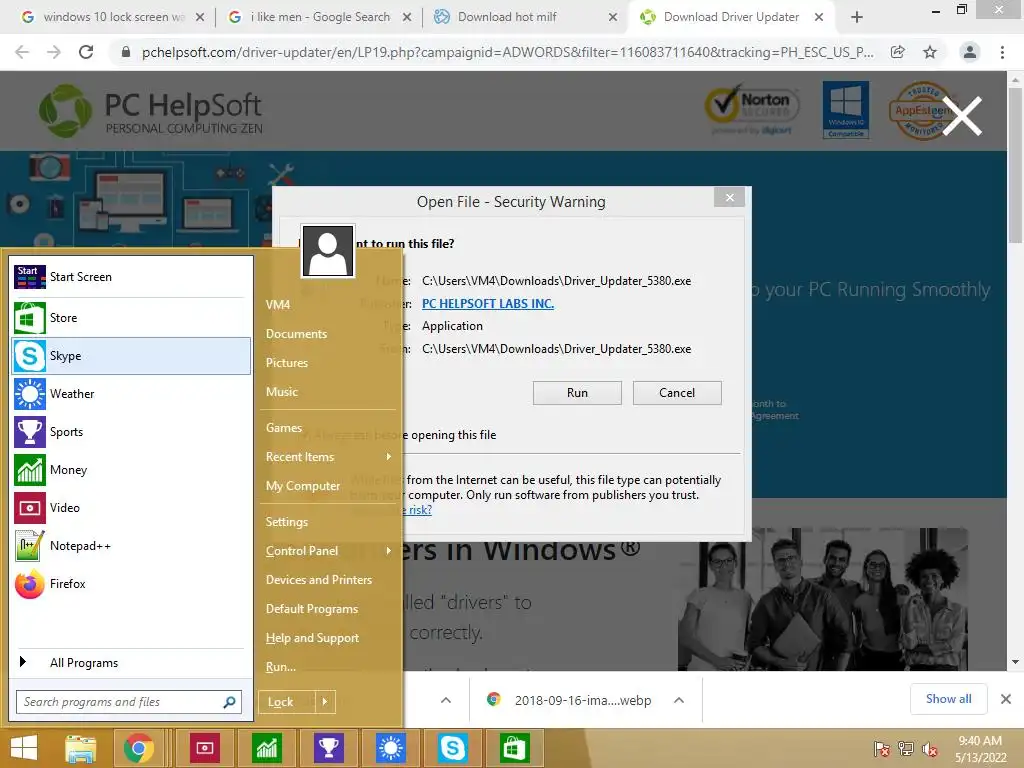The width and height of the screenshot is (1024, 768).
Task: Open the Video app in Start menu
Action: (131, 507)
